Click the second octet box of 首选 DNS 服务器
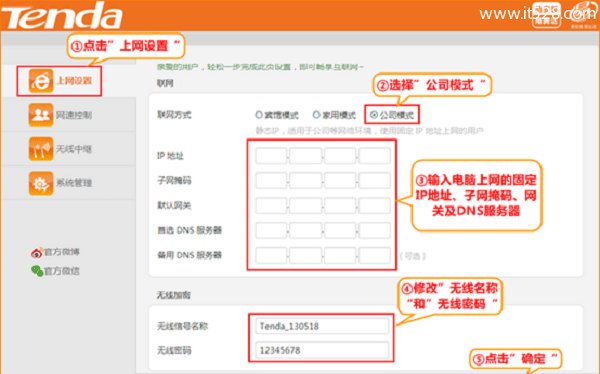The image size is (600, 374). click(x=305, y=230)
